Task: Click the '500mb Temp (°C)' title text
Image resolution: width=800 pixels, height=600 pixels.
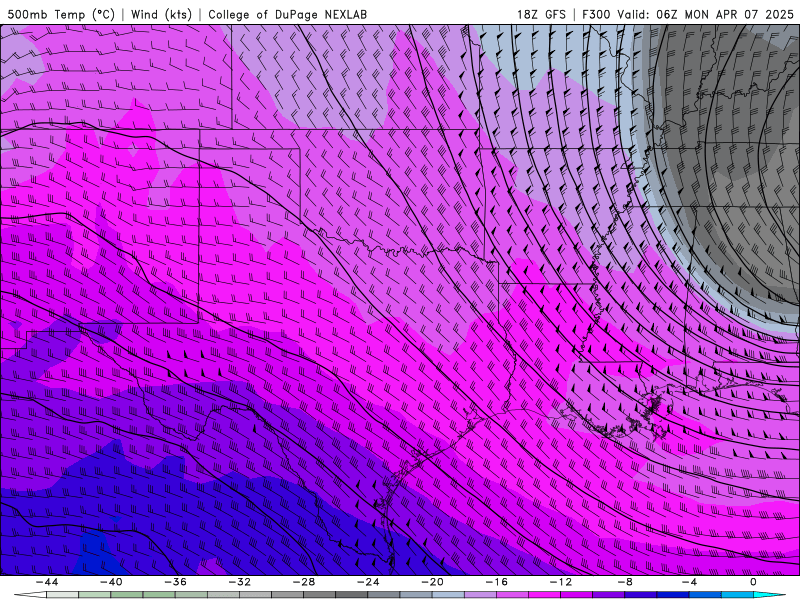Action: click(x=61, y=14)
